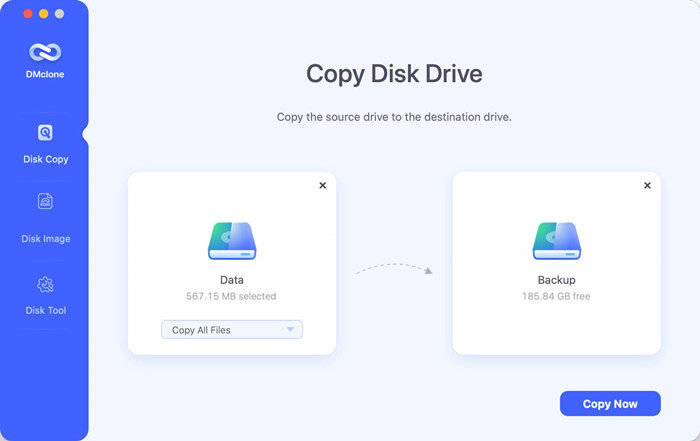Switch to Disk Tool tab label
Viewport: 700px width, 441px height.
(46, 310)
